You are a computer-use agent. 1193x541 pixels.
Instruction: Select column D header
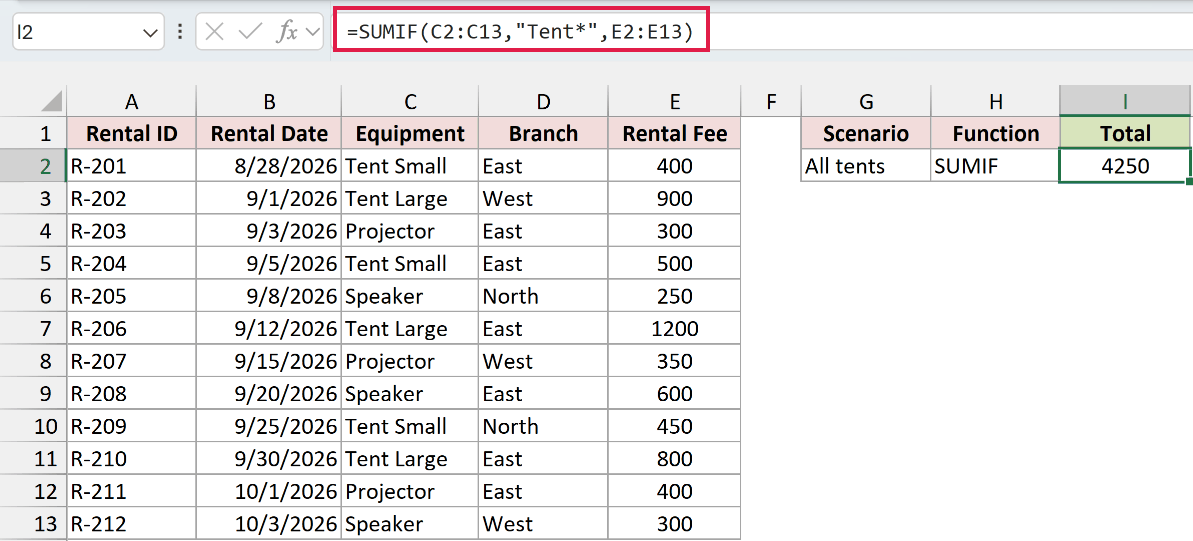(x=543, y=101)
